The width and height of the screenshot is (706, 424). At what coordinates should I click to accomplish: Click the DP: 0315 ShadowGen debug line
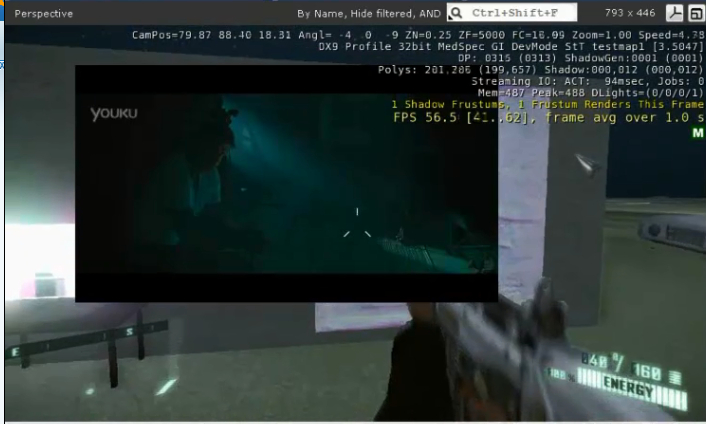pyautogui.click(x=580, y=58)
